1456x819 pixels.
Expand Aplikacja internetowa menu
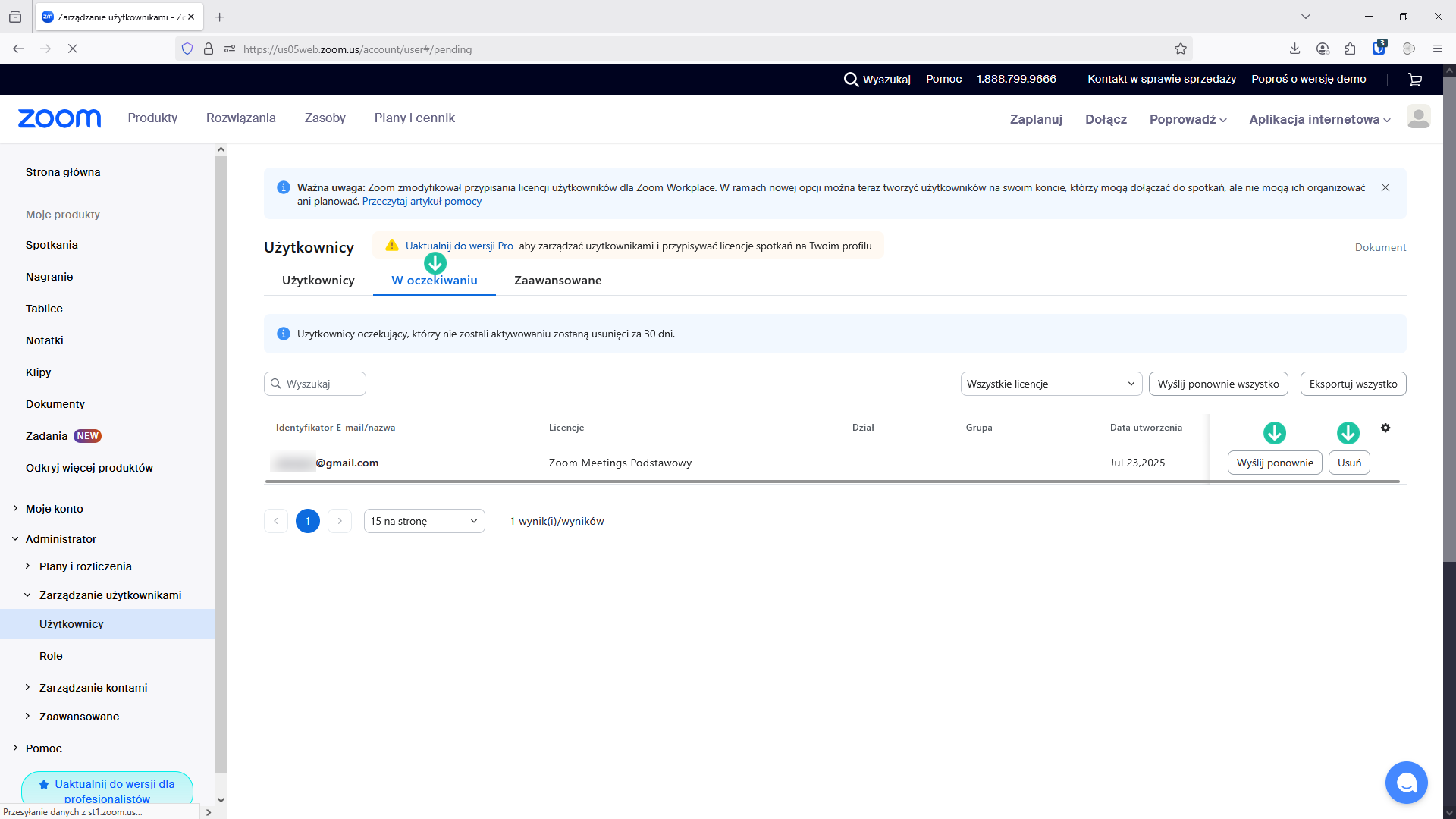[1319, 119]
